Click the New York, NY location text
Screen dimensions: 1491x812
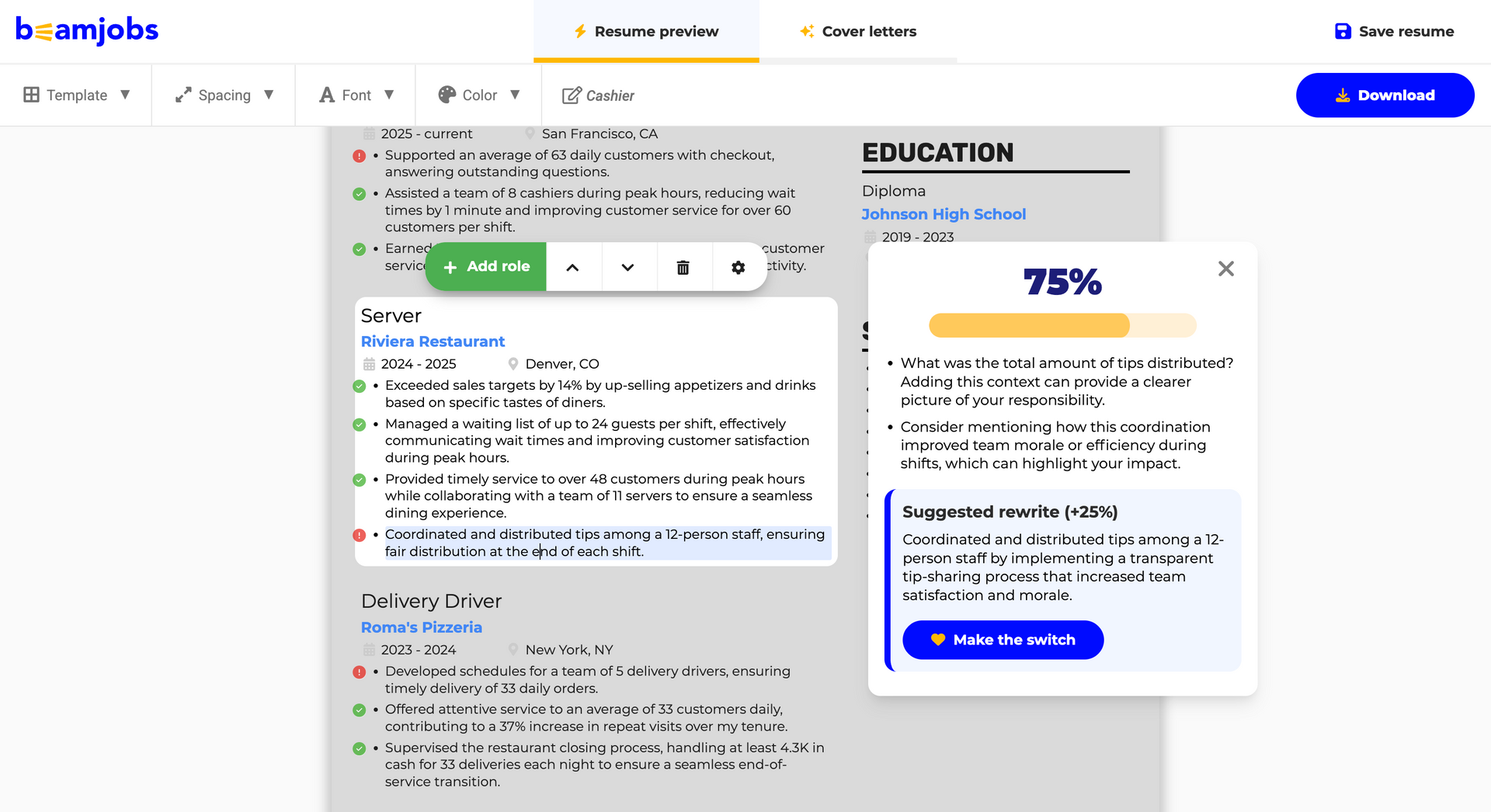pos(569,650)
